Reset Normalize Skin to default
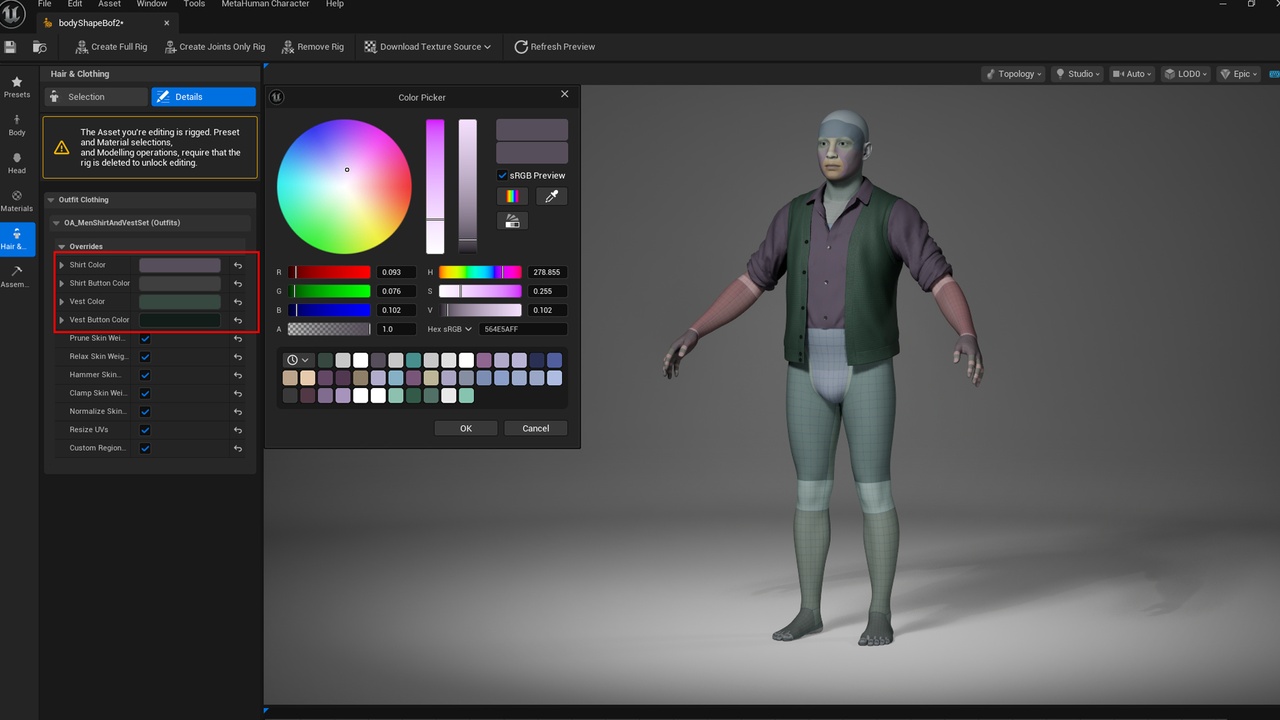 point(238,412)
